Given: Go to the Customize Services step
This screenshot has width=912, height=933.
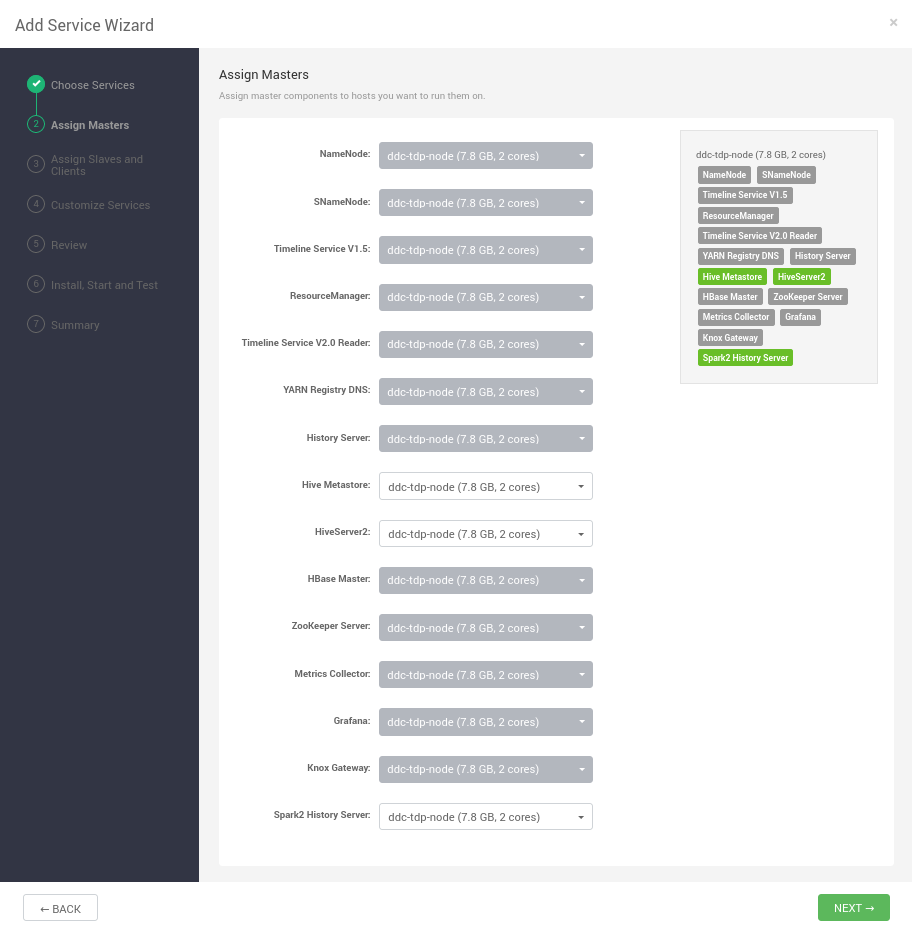Looking at the screenshot, I should pos(100,205).
